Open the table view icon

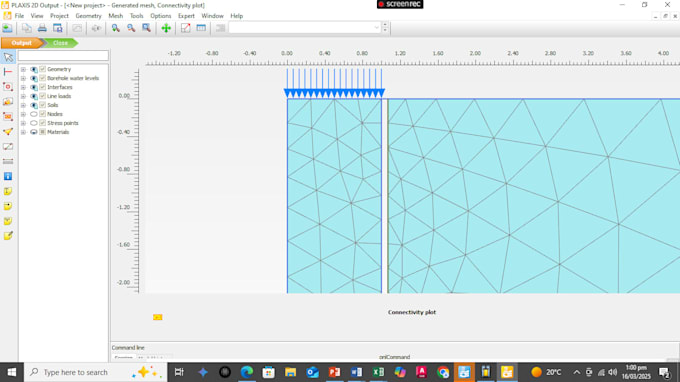tap(201, 28)
